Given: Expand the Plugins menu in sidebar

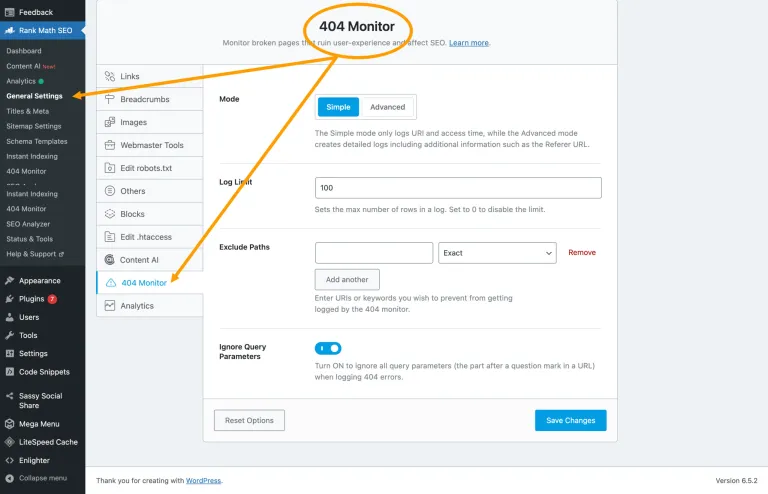Looking at the screenshot, I should click(31, 299).
